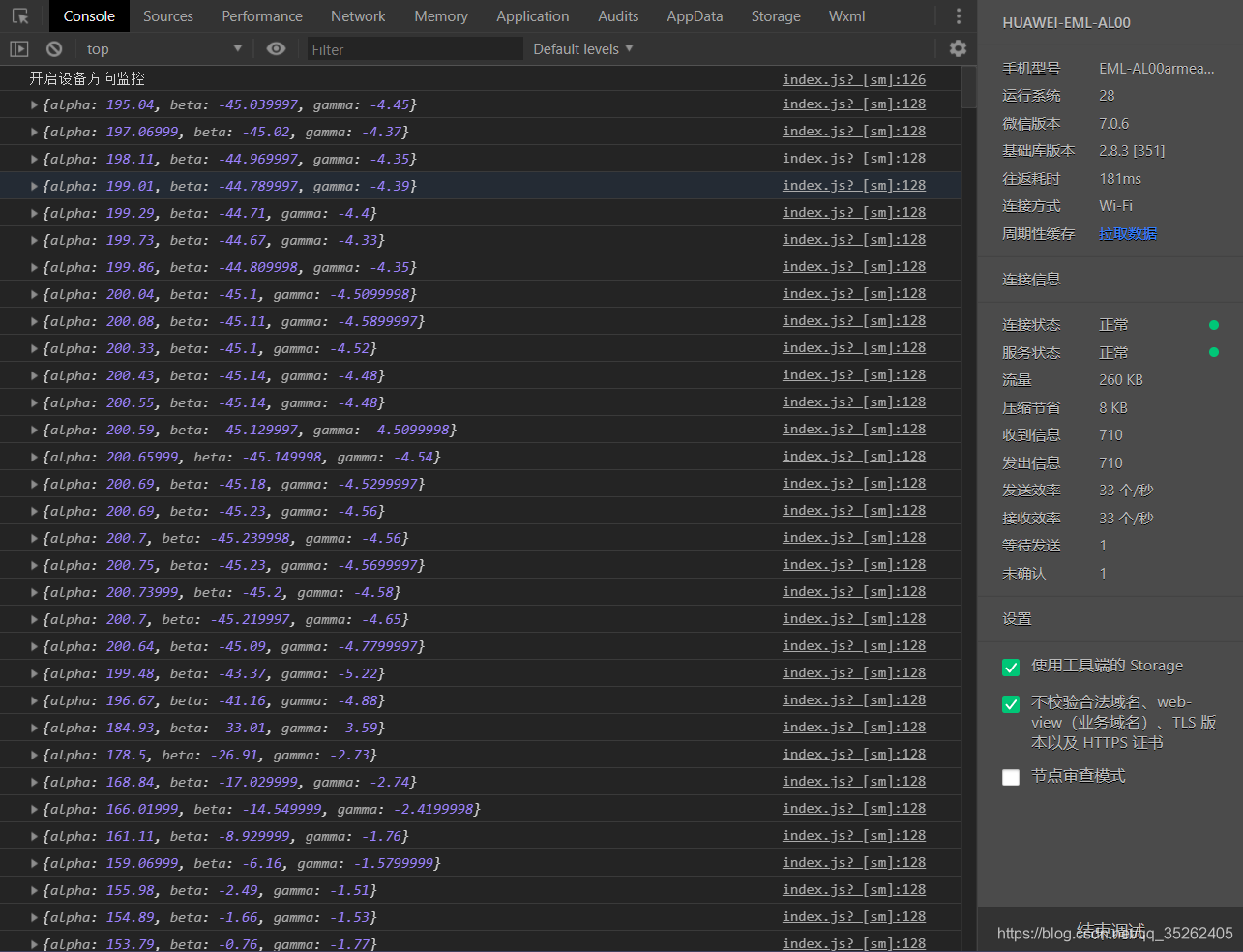This screenshot has height=952, width=1243.
Task: Open the Network tab
Action: click(358, 16)
